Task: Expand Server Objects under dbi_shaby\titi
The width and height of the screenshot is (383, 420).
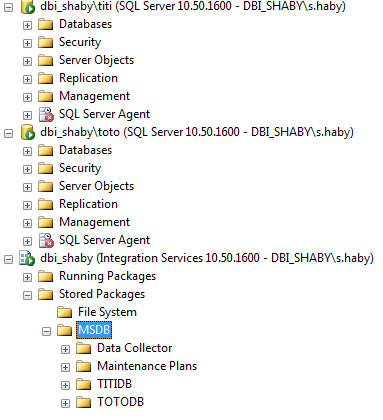Action: click(27, 62)
